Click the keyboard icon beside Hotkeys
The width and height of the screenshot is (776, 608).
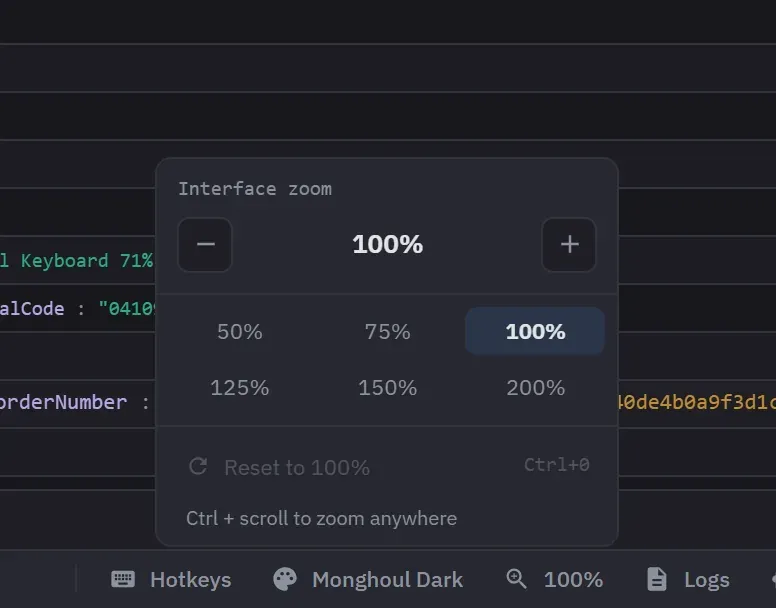point(123,579)
